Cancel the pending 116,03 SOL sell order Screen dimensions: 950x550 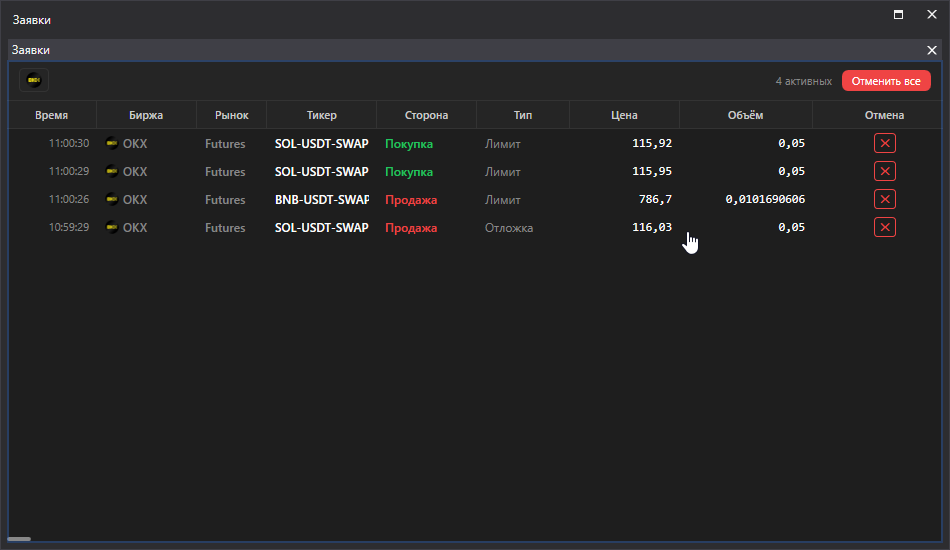pyautogui.click(x=885, y=227)
